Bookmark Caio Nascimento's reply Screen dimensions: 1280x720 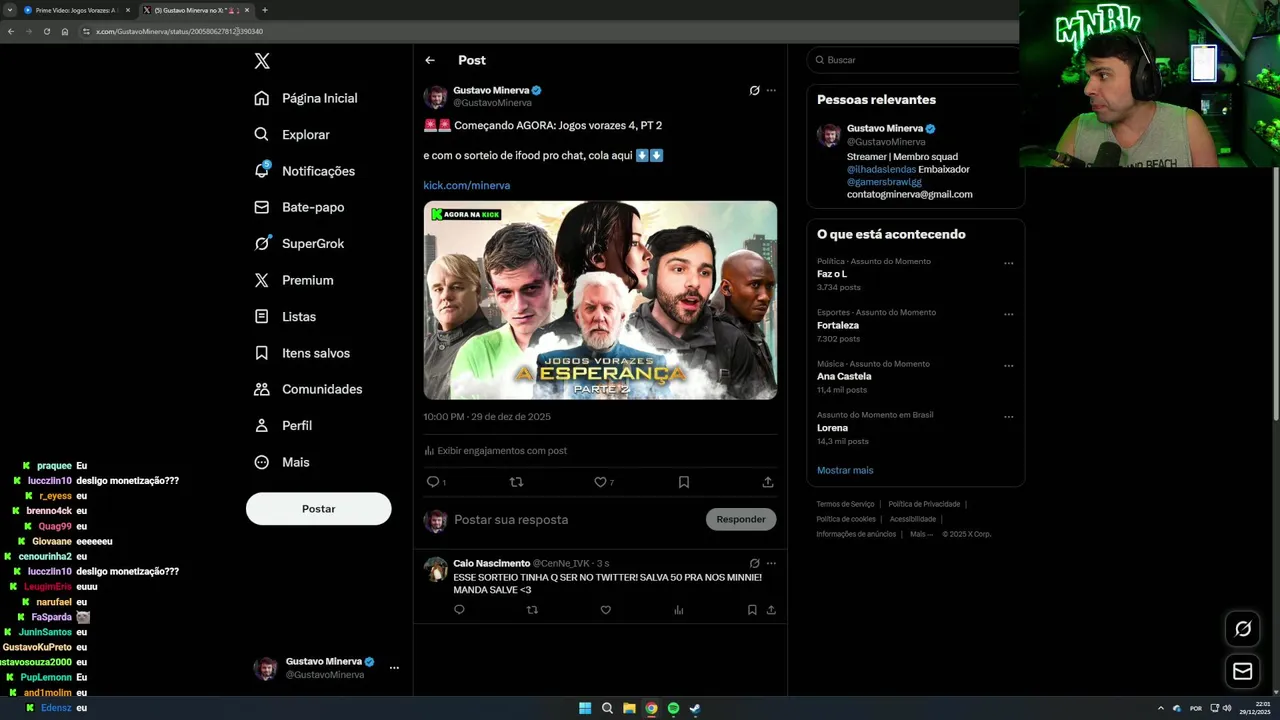click(752, 610)
